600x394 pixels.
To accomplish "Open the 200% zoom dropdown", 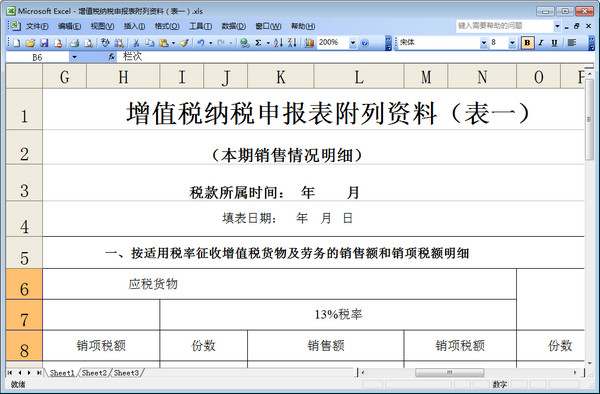I will pyautogui.click(x=353, y=43).
